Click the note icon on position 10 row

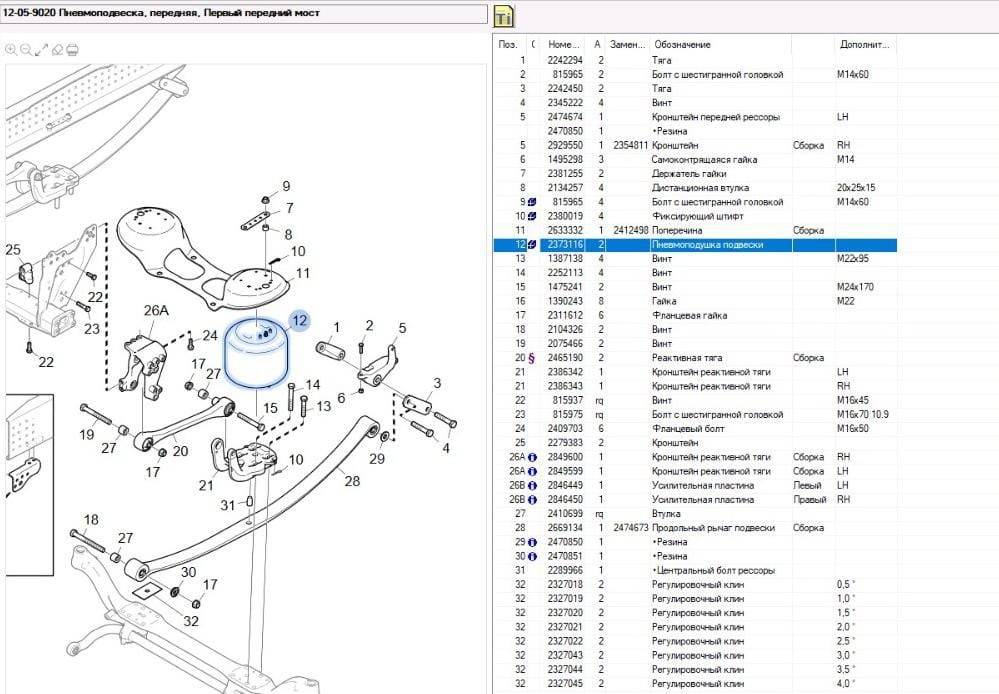(532, 216)
